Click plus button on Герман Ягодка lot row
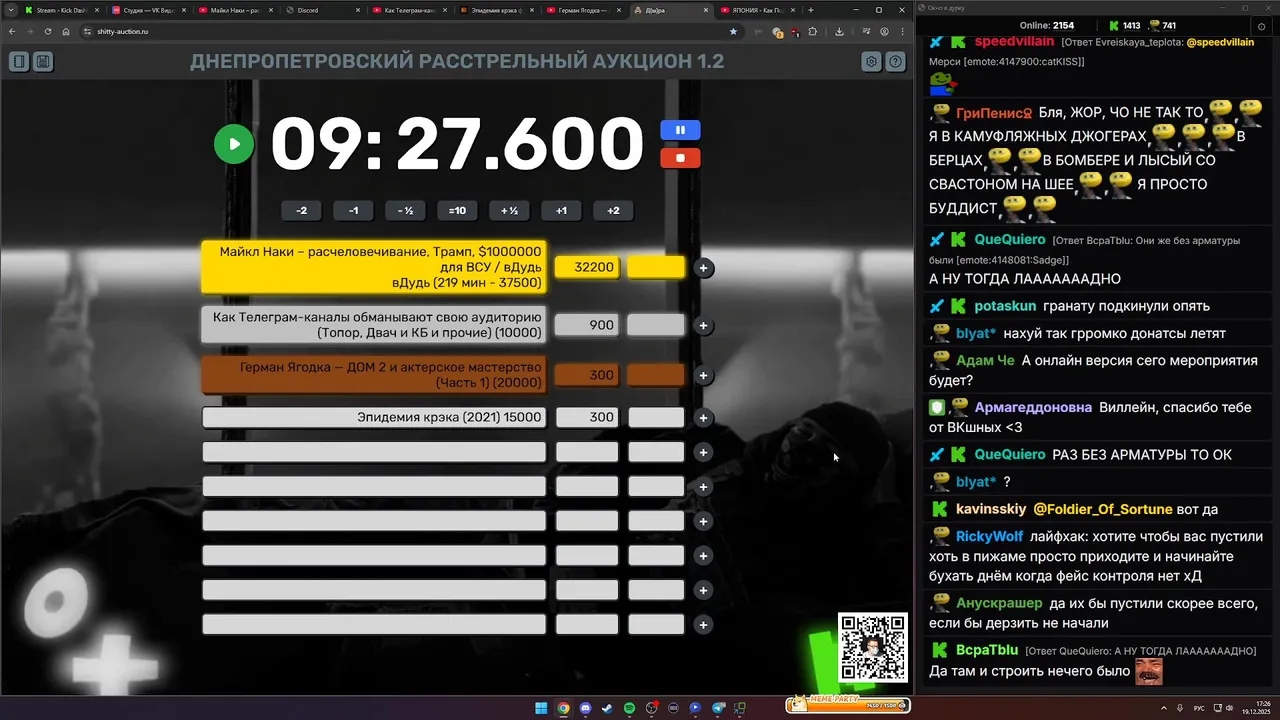 tap(703, 375)
